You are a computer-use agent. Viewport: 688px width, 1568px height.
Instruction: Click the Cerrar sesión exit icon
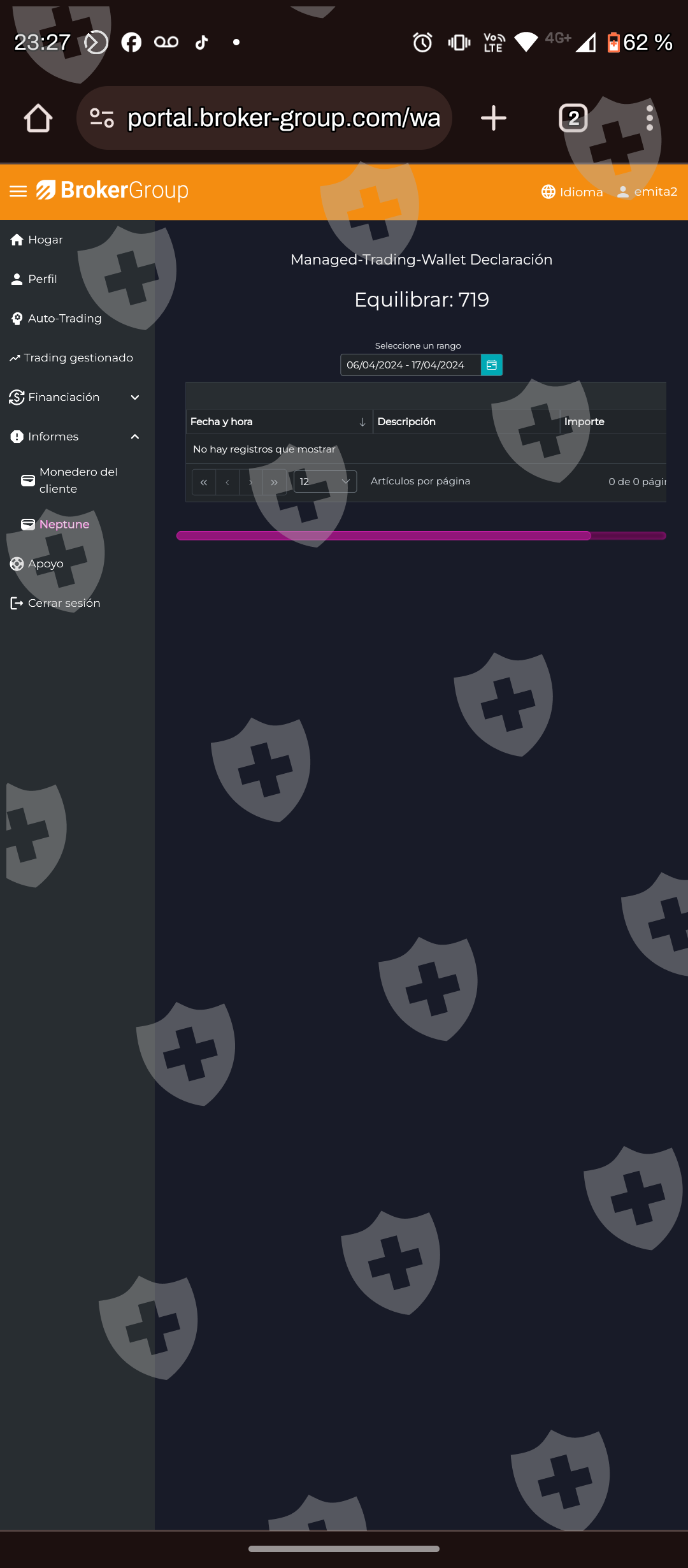pos(17,604)
